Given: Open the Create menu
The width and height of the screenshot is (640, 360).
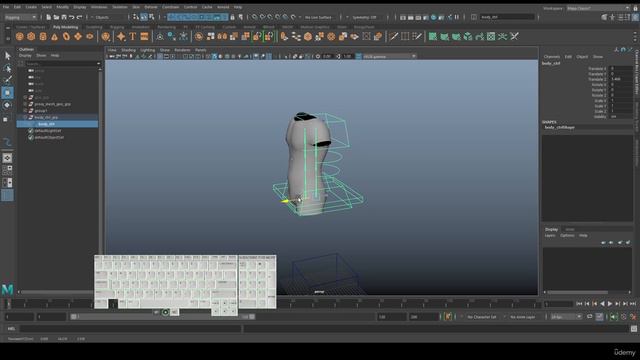Looking at the screenshot, I should [31, 7].
